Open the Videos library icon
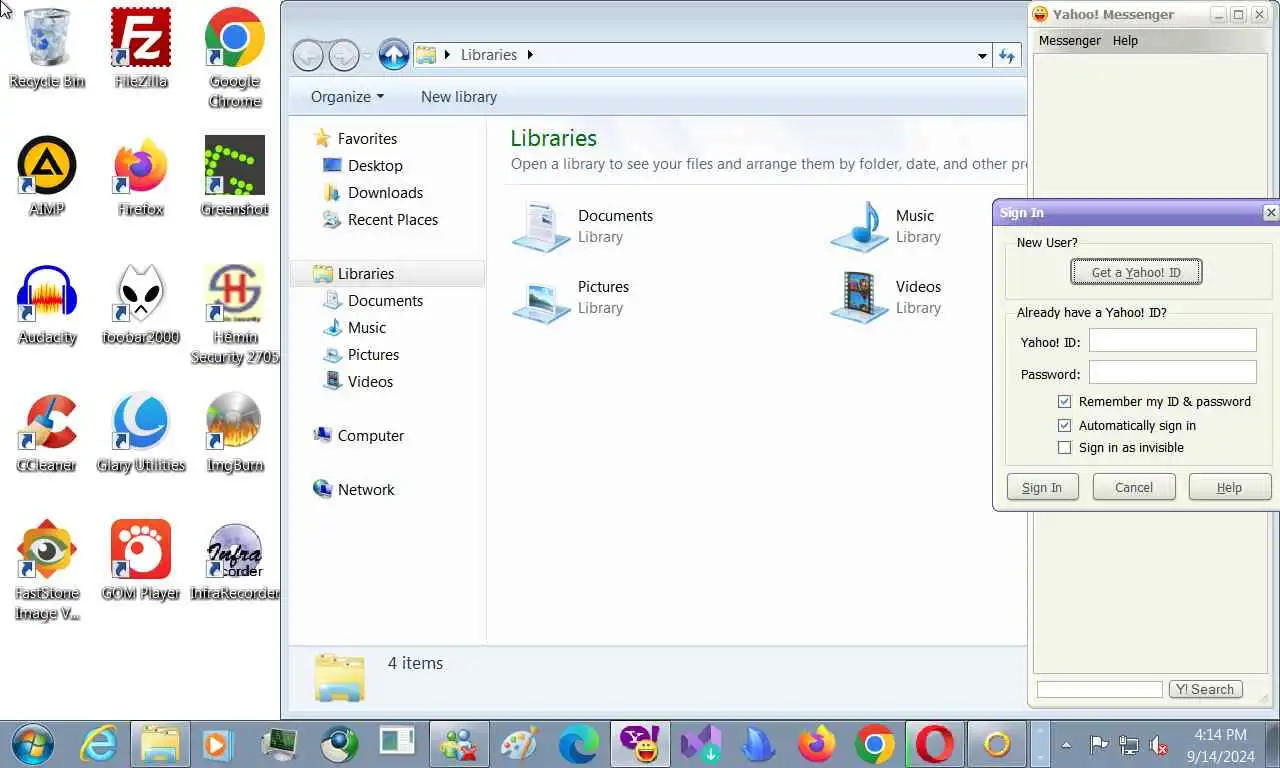Viewport: 1280px width, 768px height. pyautogui.click(x=859, y=297)
